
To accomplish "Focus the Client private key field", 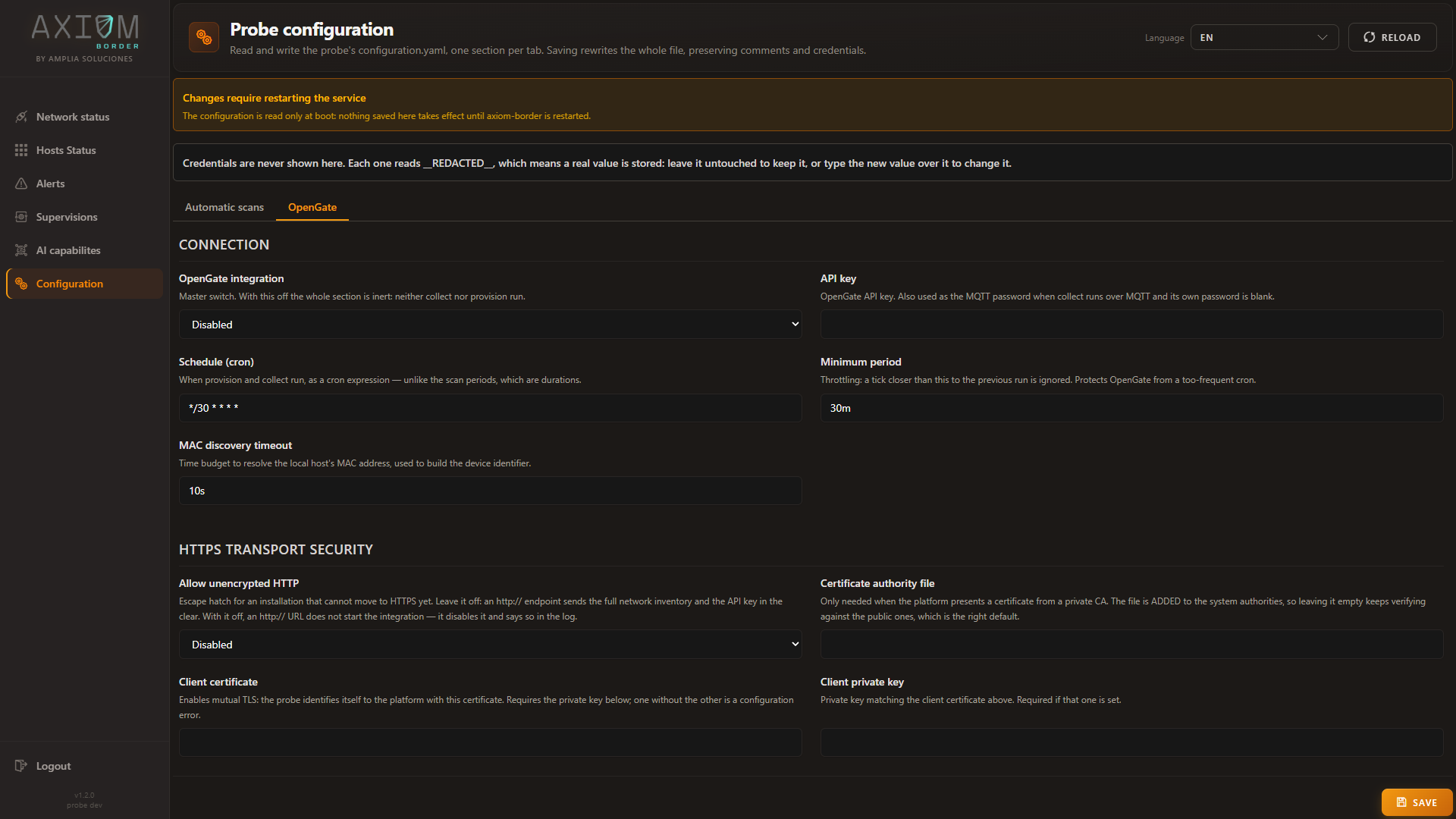I will coord(1131,742).
